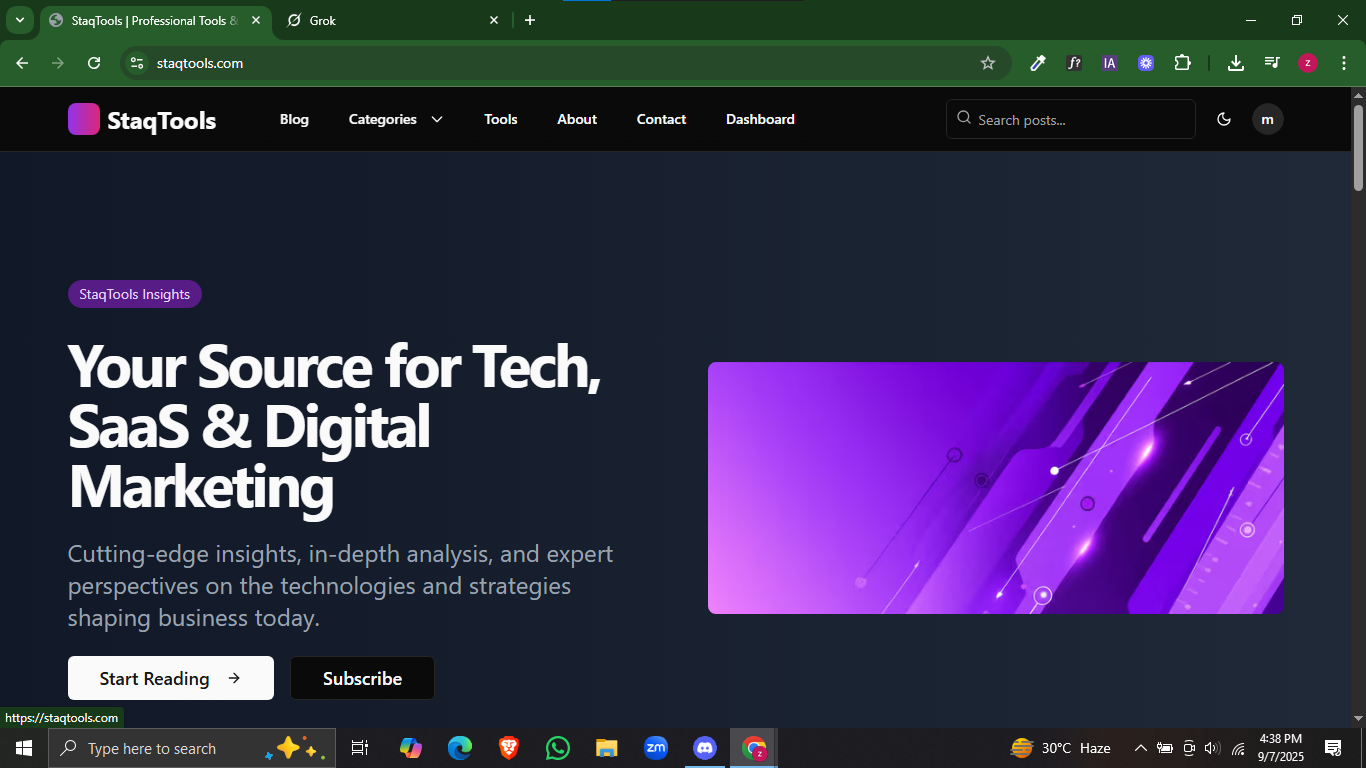Open Discord from the taskbar
The height and width of the screenshot is (768, 1366).
pos(705,748)
